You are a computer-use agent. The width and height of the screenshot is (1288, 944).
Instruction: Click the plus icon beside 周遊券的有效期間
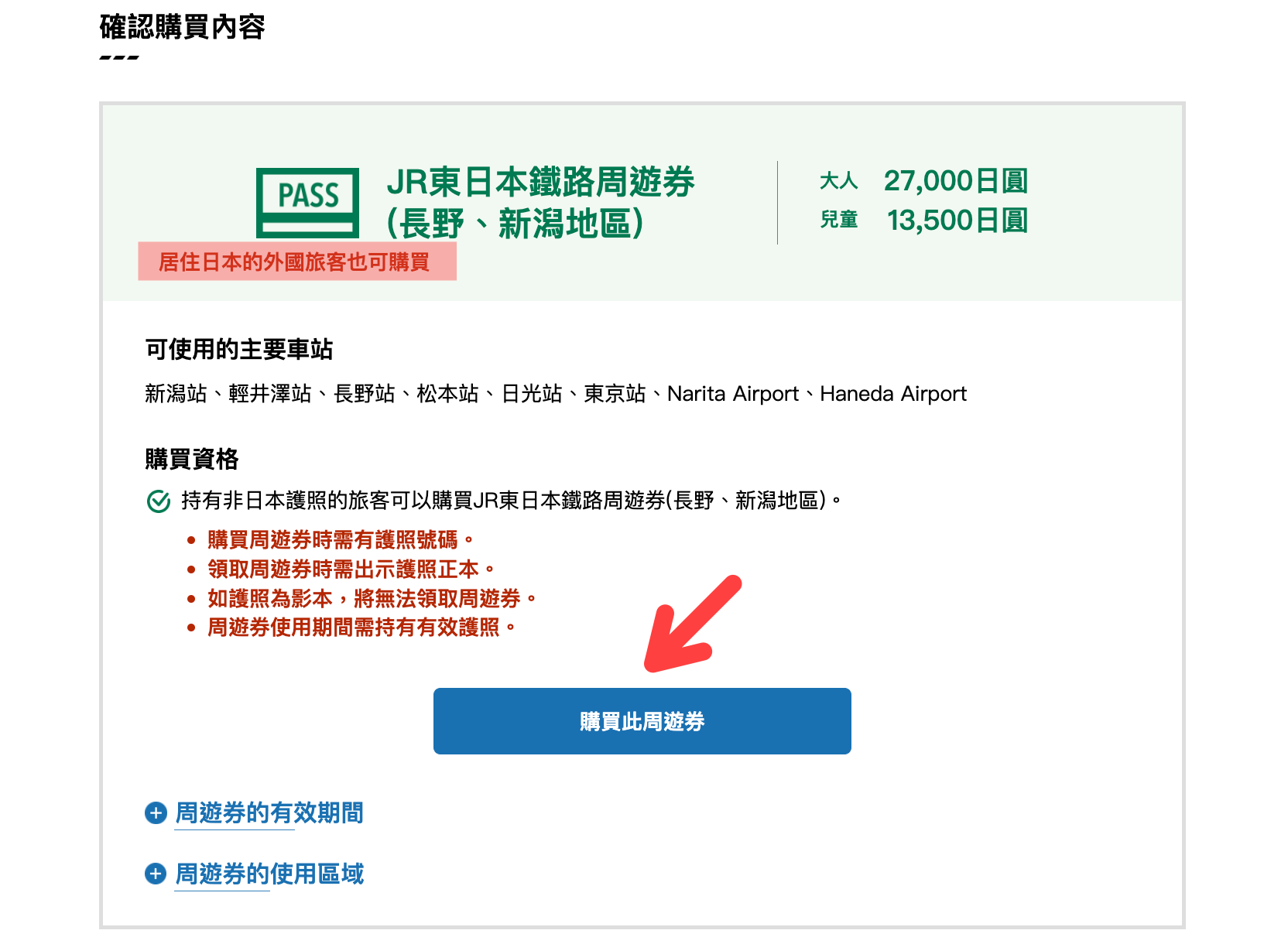[156, 812]
